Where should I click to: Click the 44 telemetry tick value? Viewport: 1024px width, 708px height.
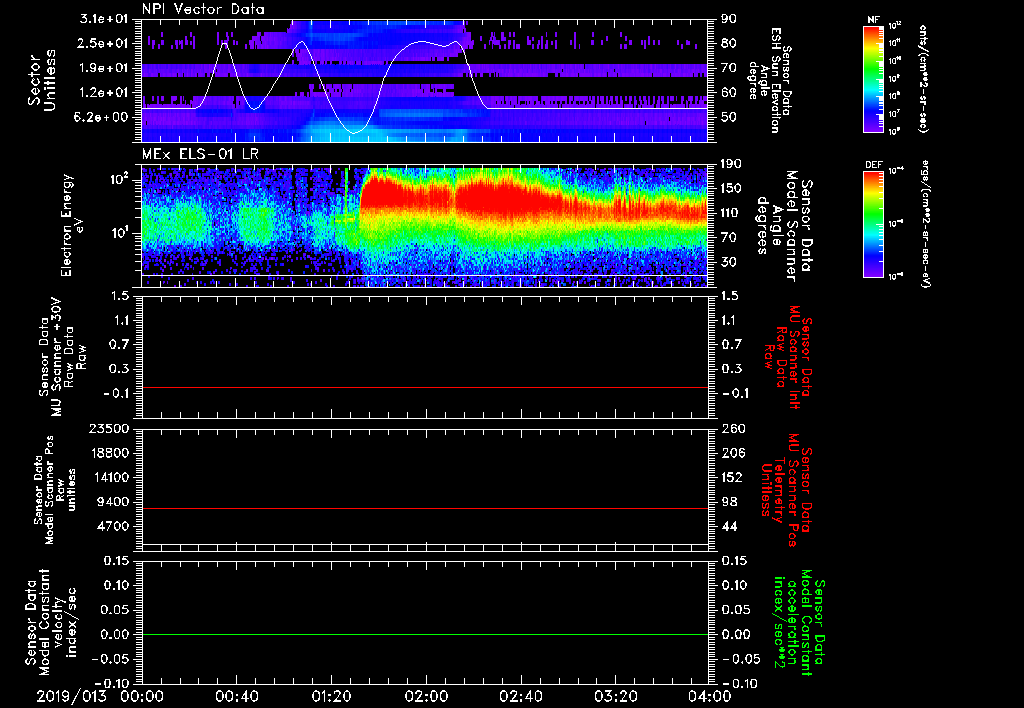tap(729, 526)
